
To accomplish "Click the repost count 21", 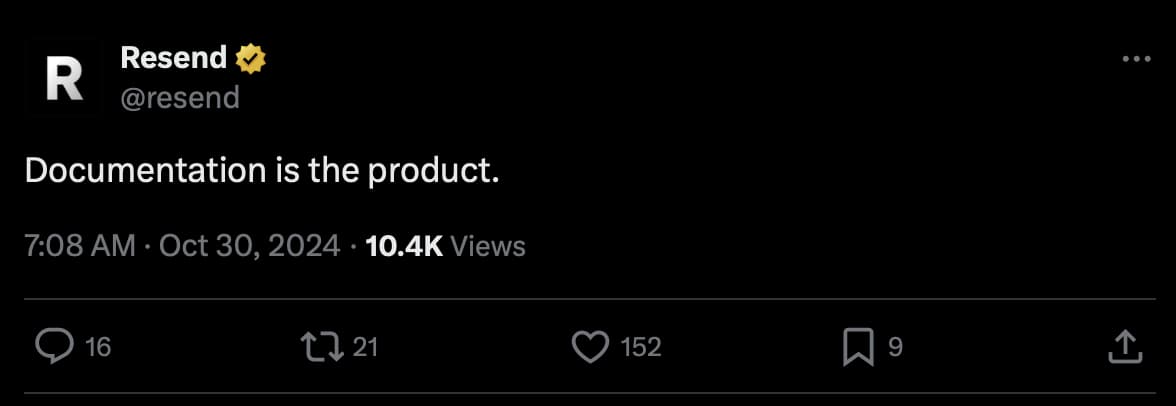I will (x=366, y=347).
